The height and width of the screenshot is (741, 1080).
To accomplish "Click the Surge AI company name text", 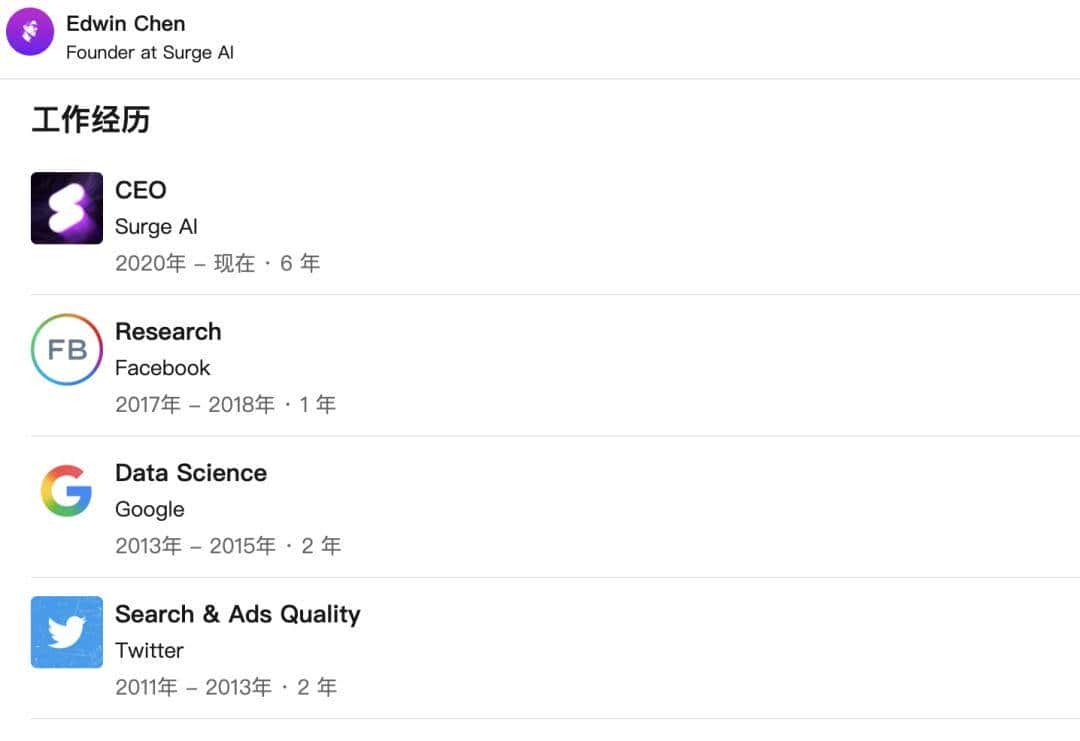I will pyautogui.click(x=156, y=226).
